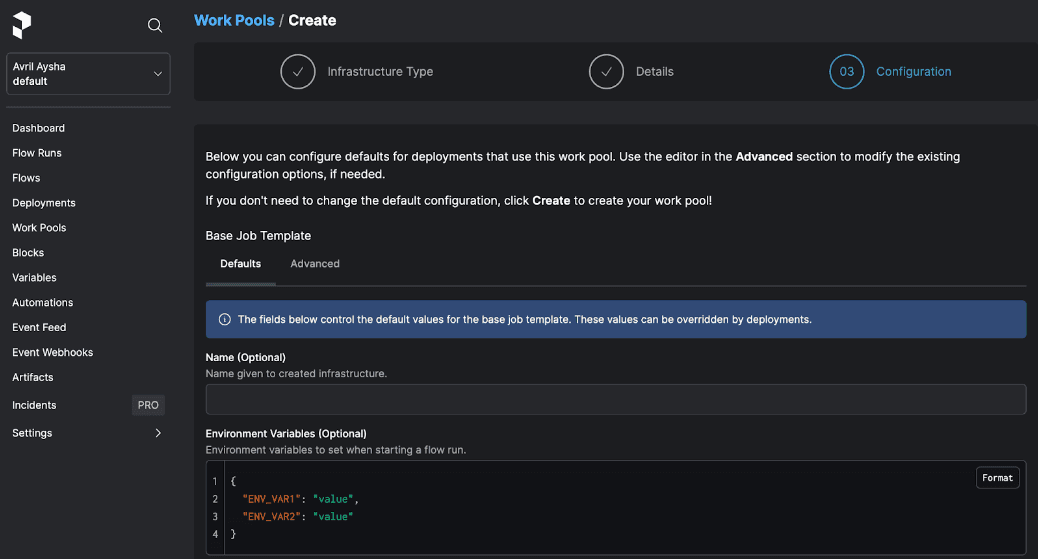This screenshot has height=559, width=1038.
Task: Open the Avril Aysha workspace switcher
Action: pyautogui.click(x=88, y=74)
